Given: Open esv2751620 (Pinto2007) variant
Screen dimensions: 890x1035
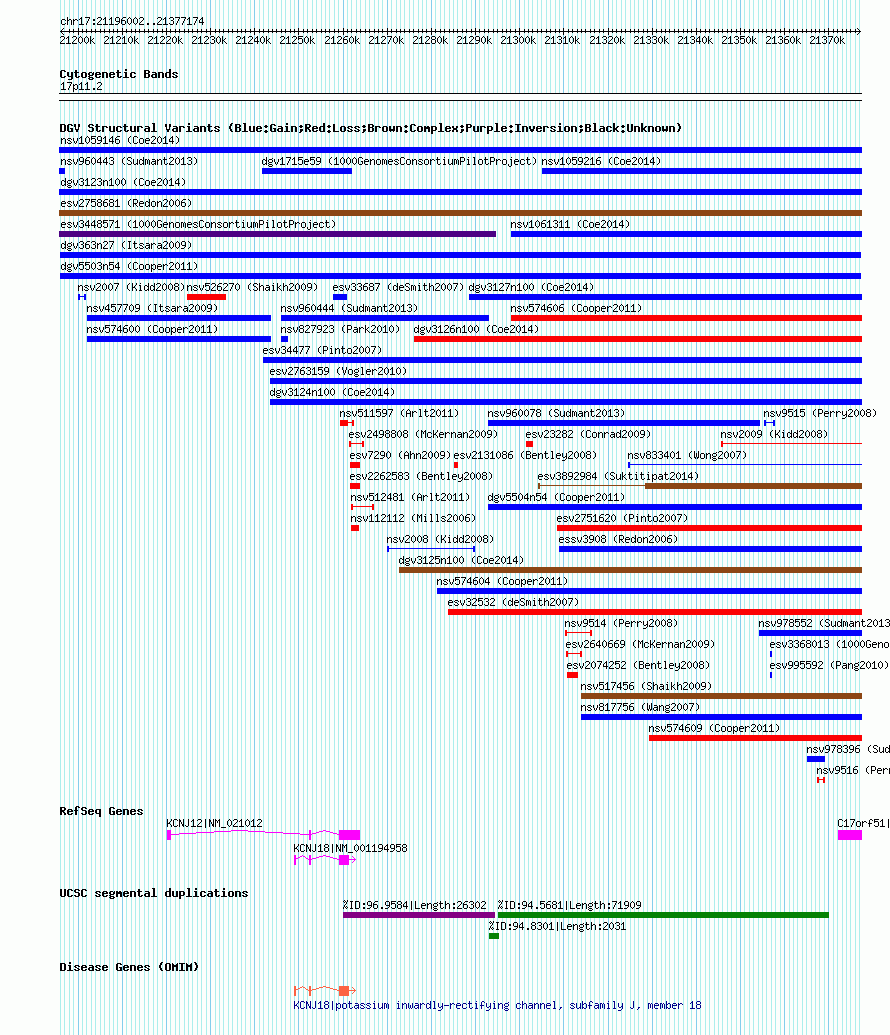Looking at the screenshot, I should 622,519.
